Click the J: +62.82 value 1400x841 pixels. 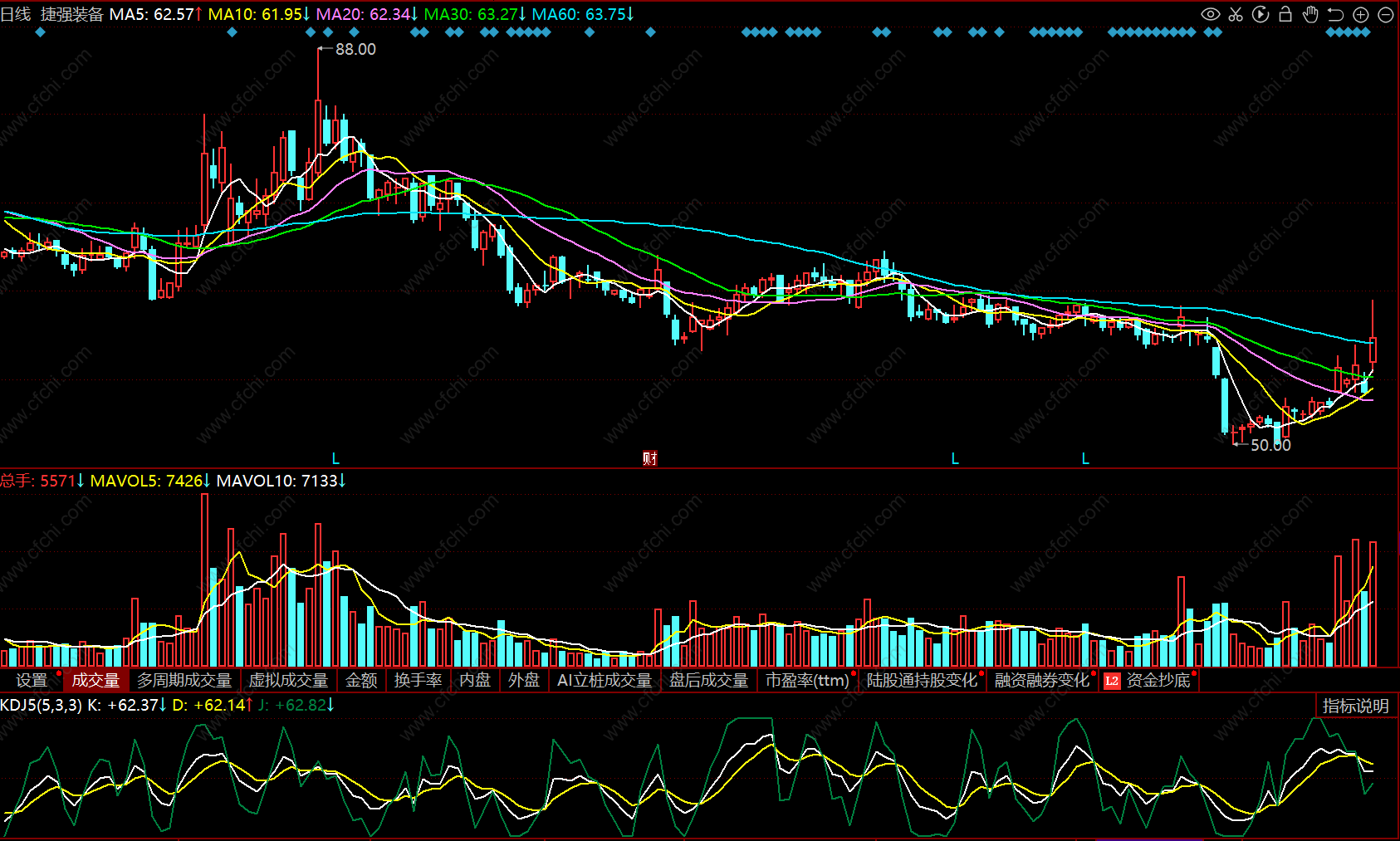(x=296, y=705)
